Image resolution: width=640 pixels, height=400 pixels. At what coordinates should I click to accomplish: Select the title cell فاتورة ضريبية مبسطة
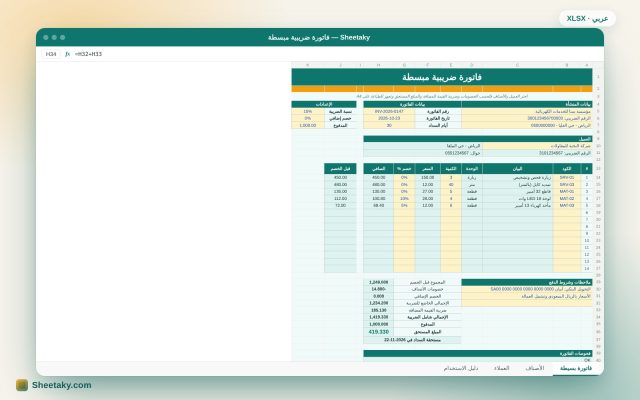pyautogui.click(x=442, y=77)
